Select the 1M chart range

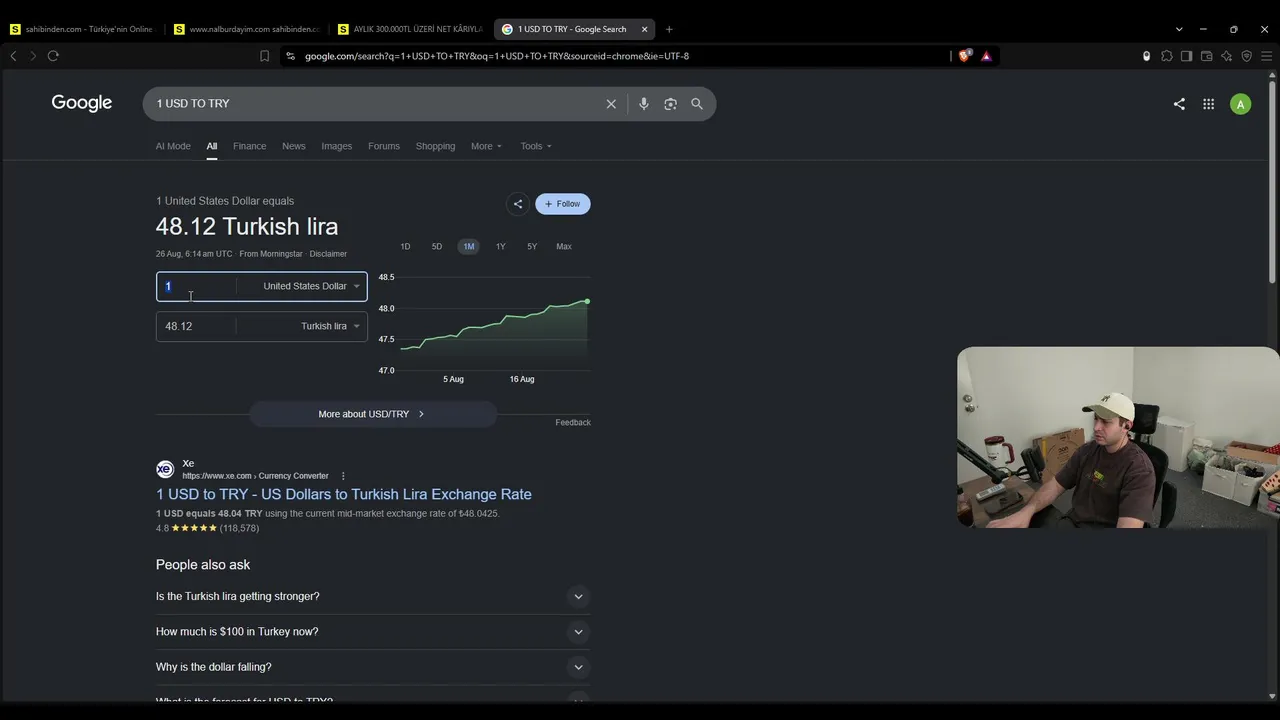point(469,247)
